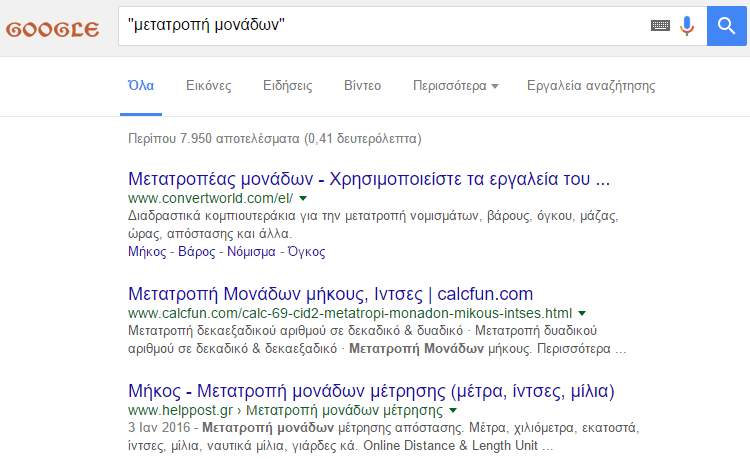
Task: Click inside the search query field
Action: click(383, 26)
